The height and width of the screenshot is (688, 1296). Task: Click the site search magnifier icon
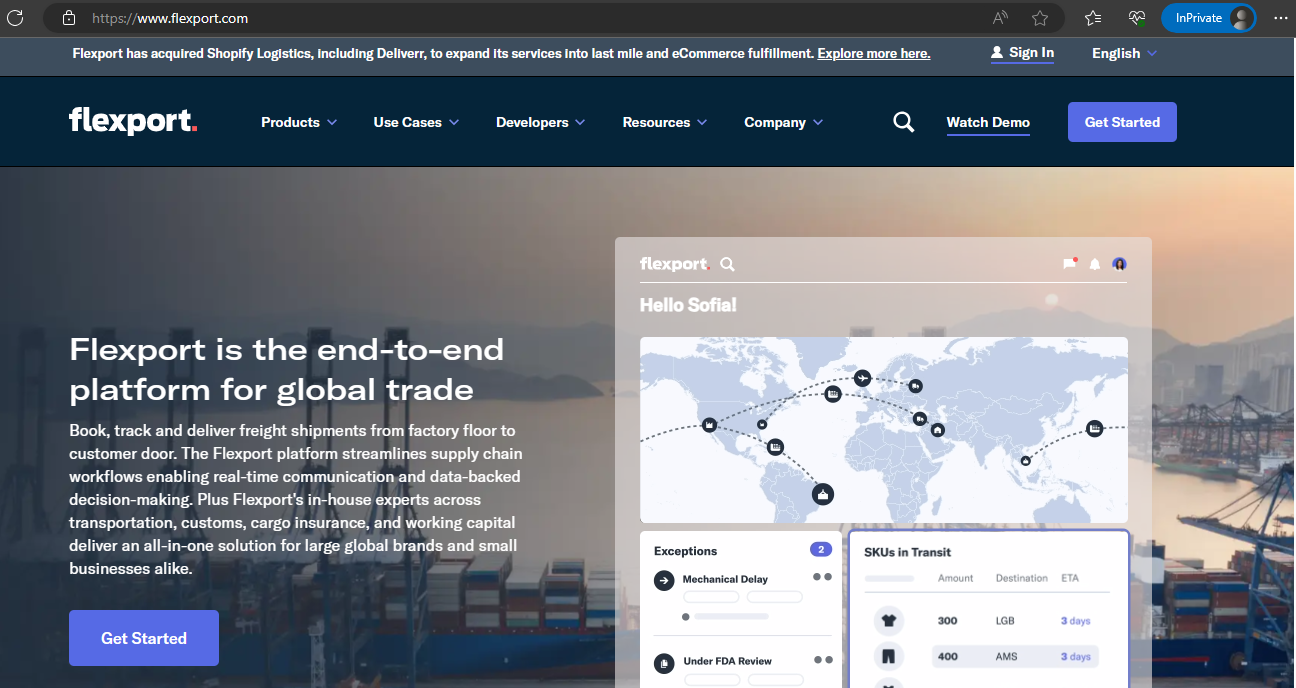(x=903, y=122)
